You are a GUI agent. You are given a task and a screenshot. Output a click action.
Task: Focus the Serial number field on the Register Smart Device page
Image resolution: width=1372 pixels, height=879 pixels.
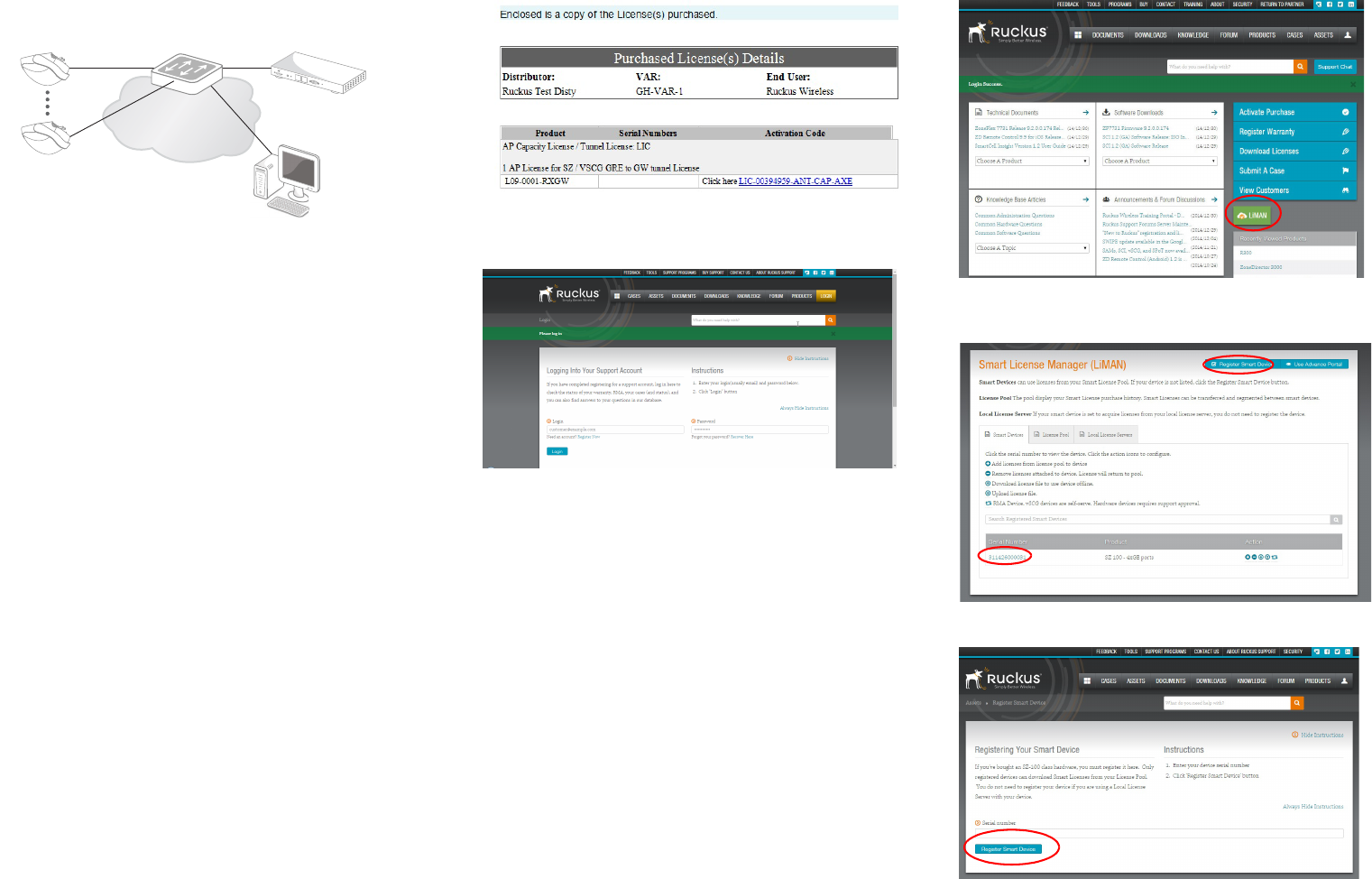(x=1159, y=834)
